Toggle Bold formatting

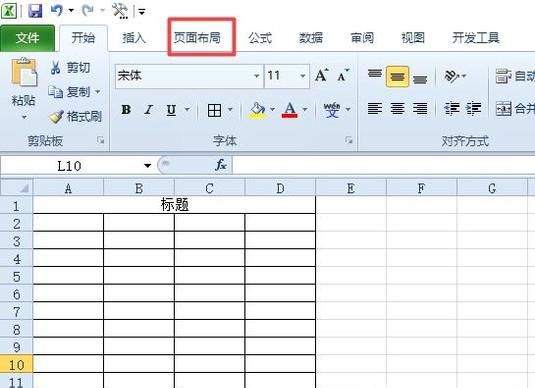pyautogui.click(x=126, y=110)
